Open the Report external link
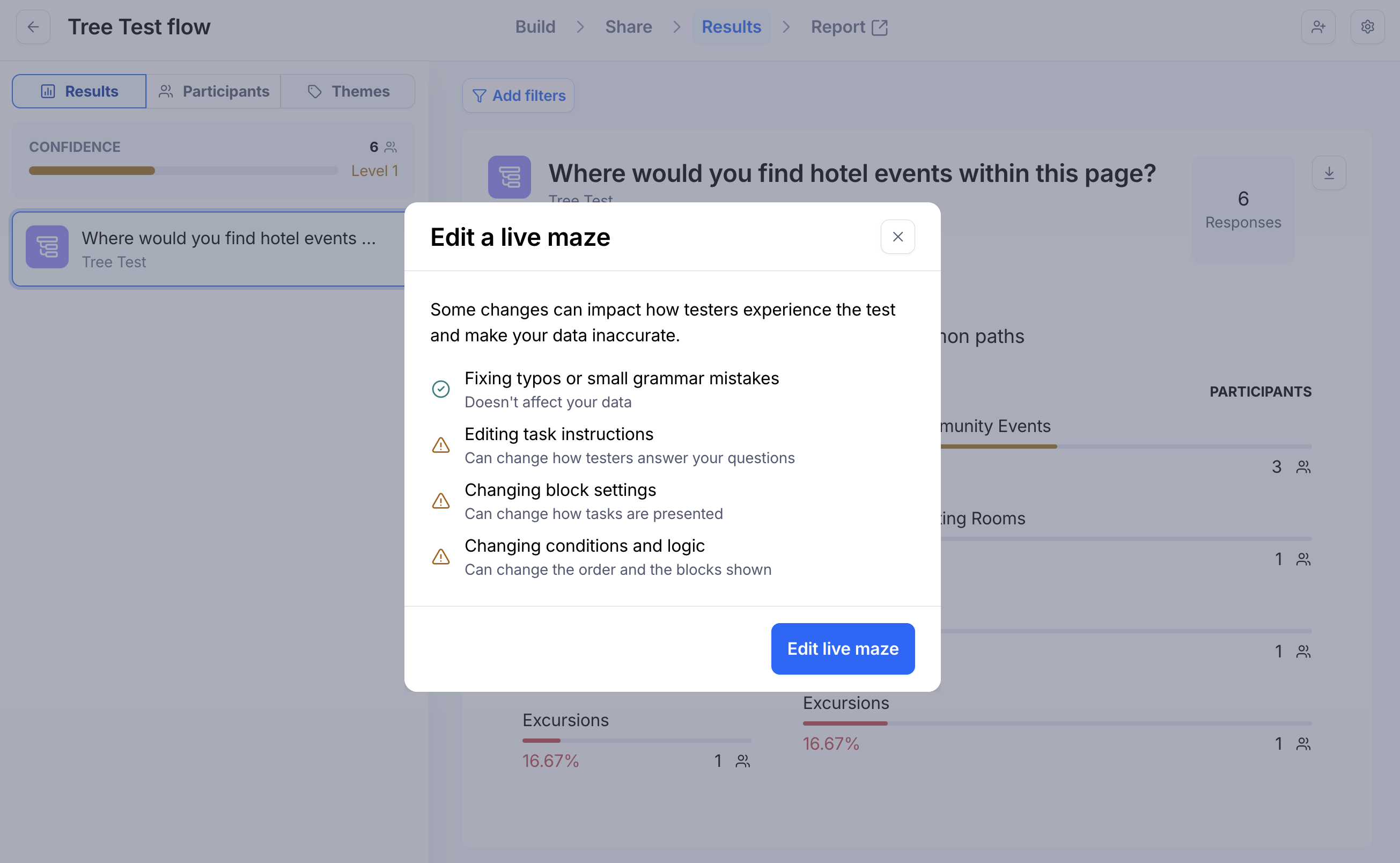 [849, 27]
